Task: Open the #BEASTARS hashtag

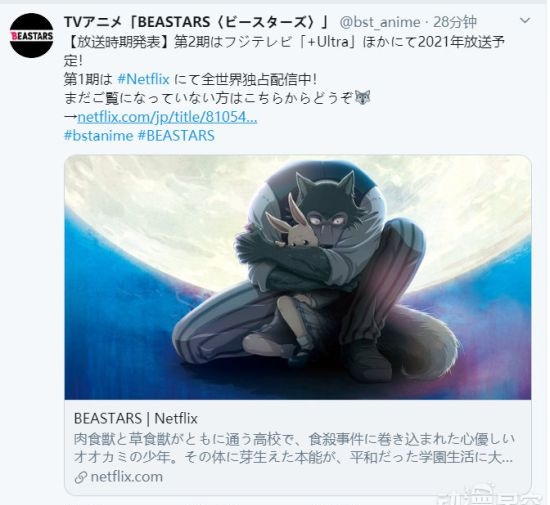Action: [x=176, y=136]
